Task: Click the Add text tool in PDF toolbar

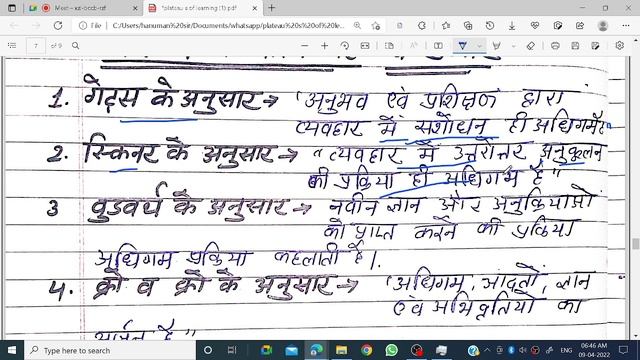Action: point(438,46)
